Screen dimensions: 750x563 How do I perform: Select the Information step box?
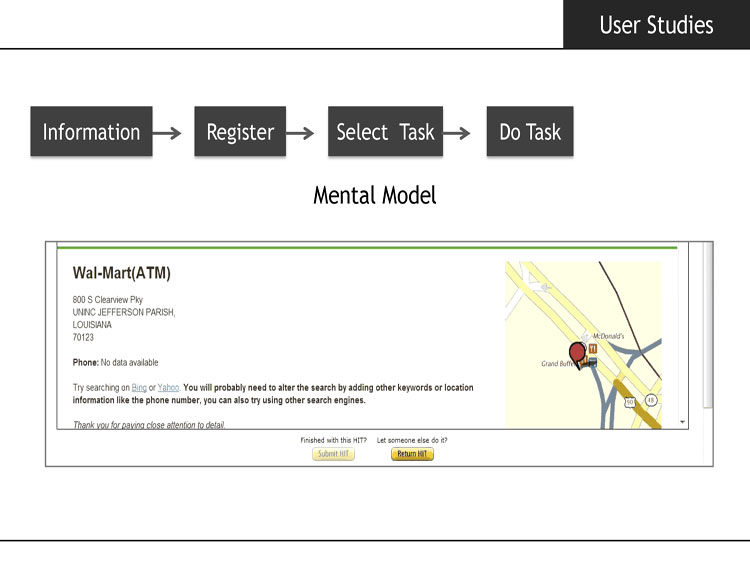(91, 132)
